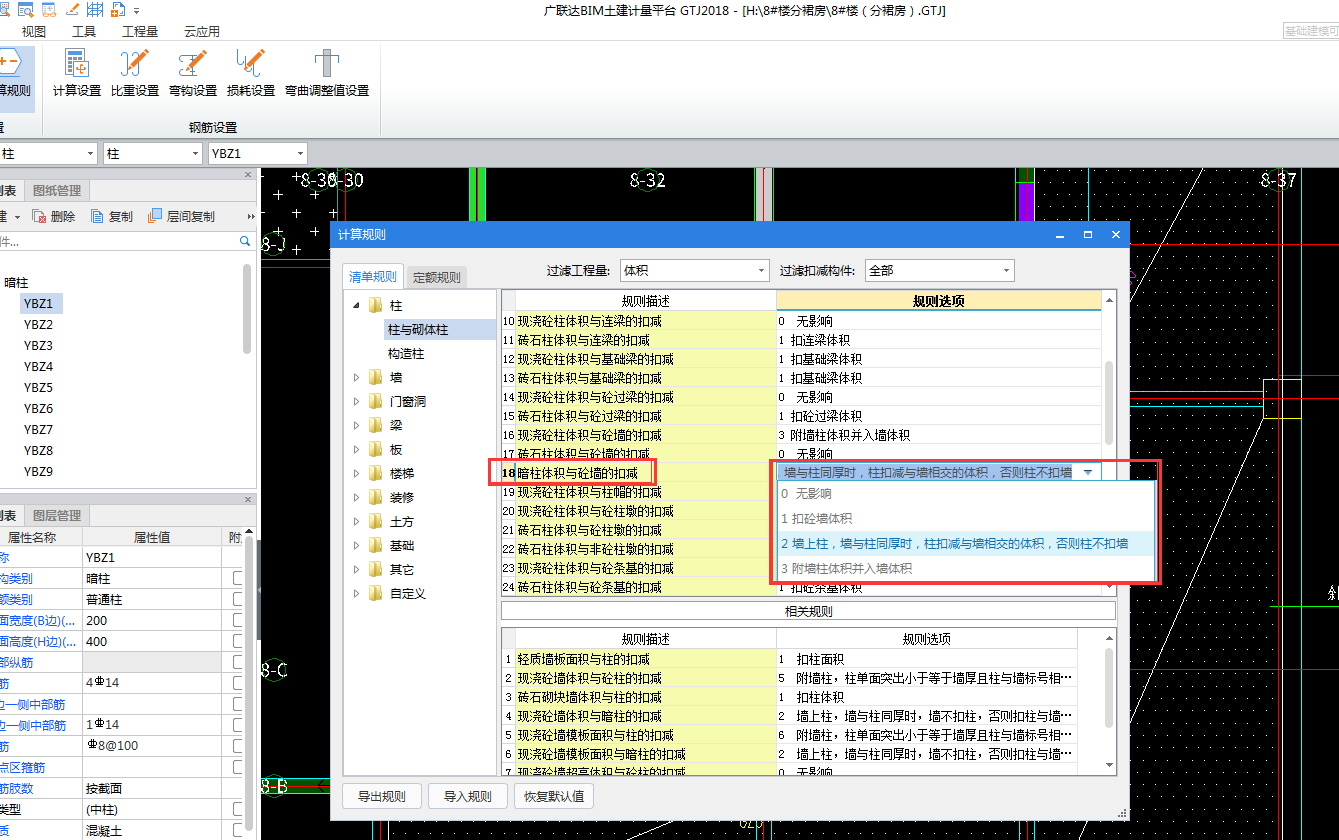Toggle checkbox for (中柱) type row
Image resolution: width=1339 pixels, height=840 pixels.
(x=239, y=809)
